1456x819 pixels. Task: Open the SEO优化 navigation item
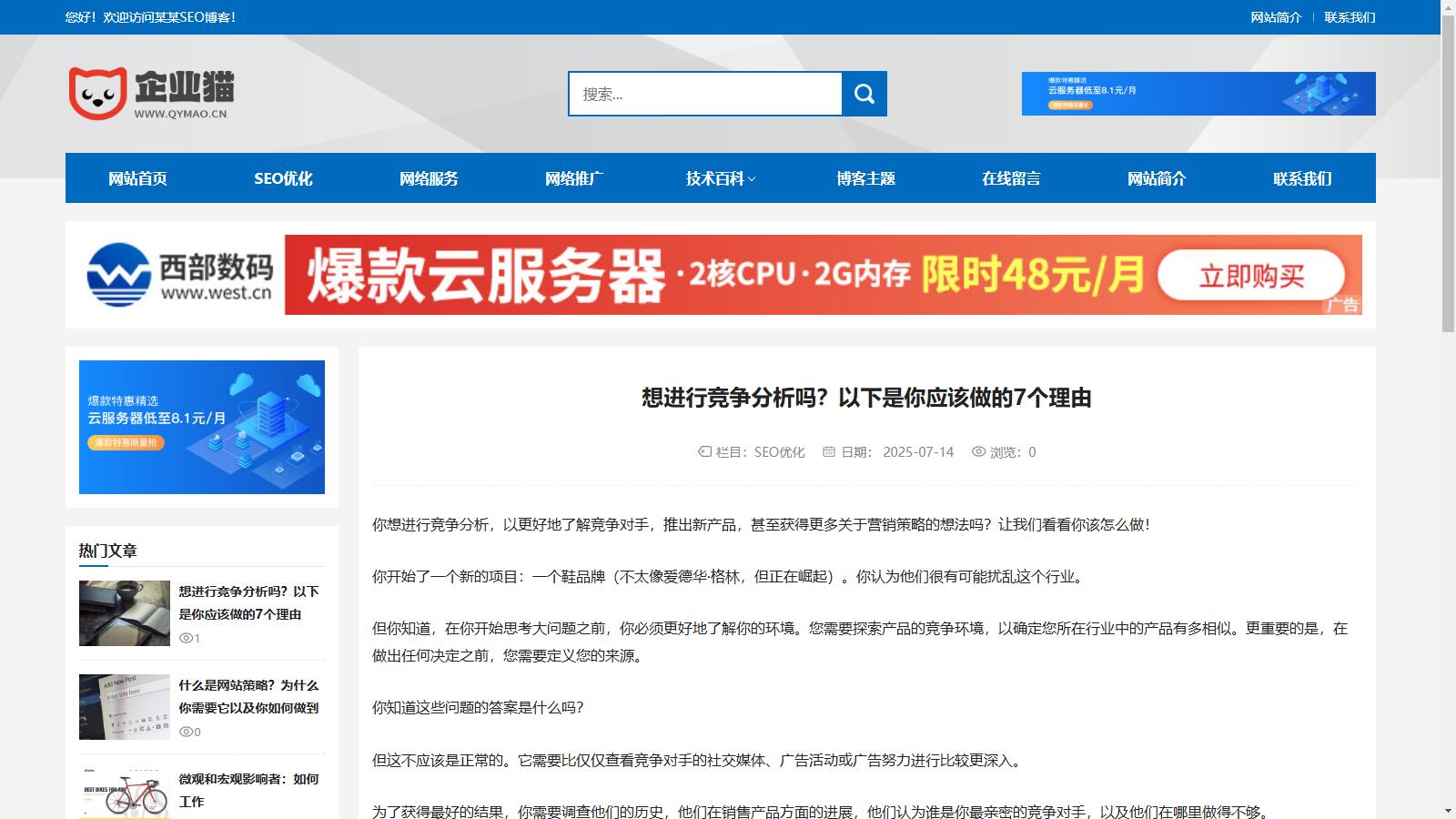(x=284, y=178)
